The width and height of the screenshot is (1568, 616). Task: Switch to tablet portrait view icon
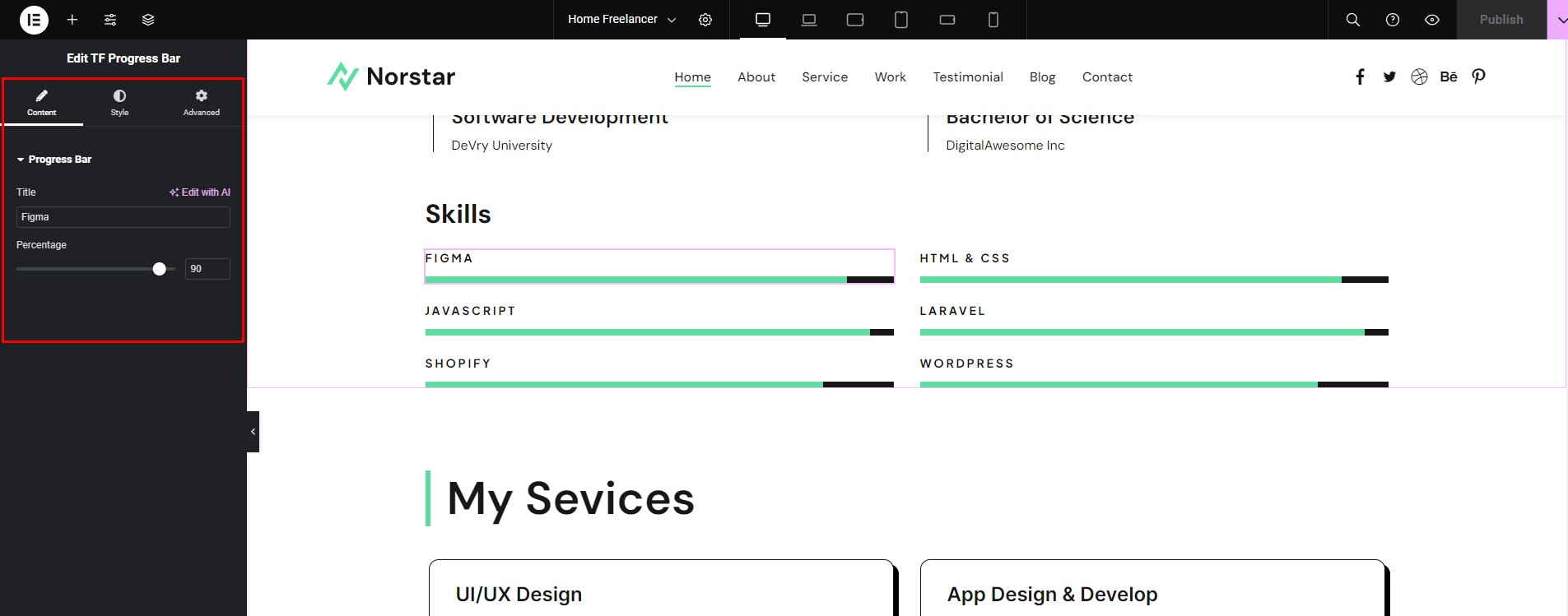pos(901,20)
